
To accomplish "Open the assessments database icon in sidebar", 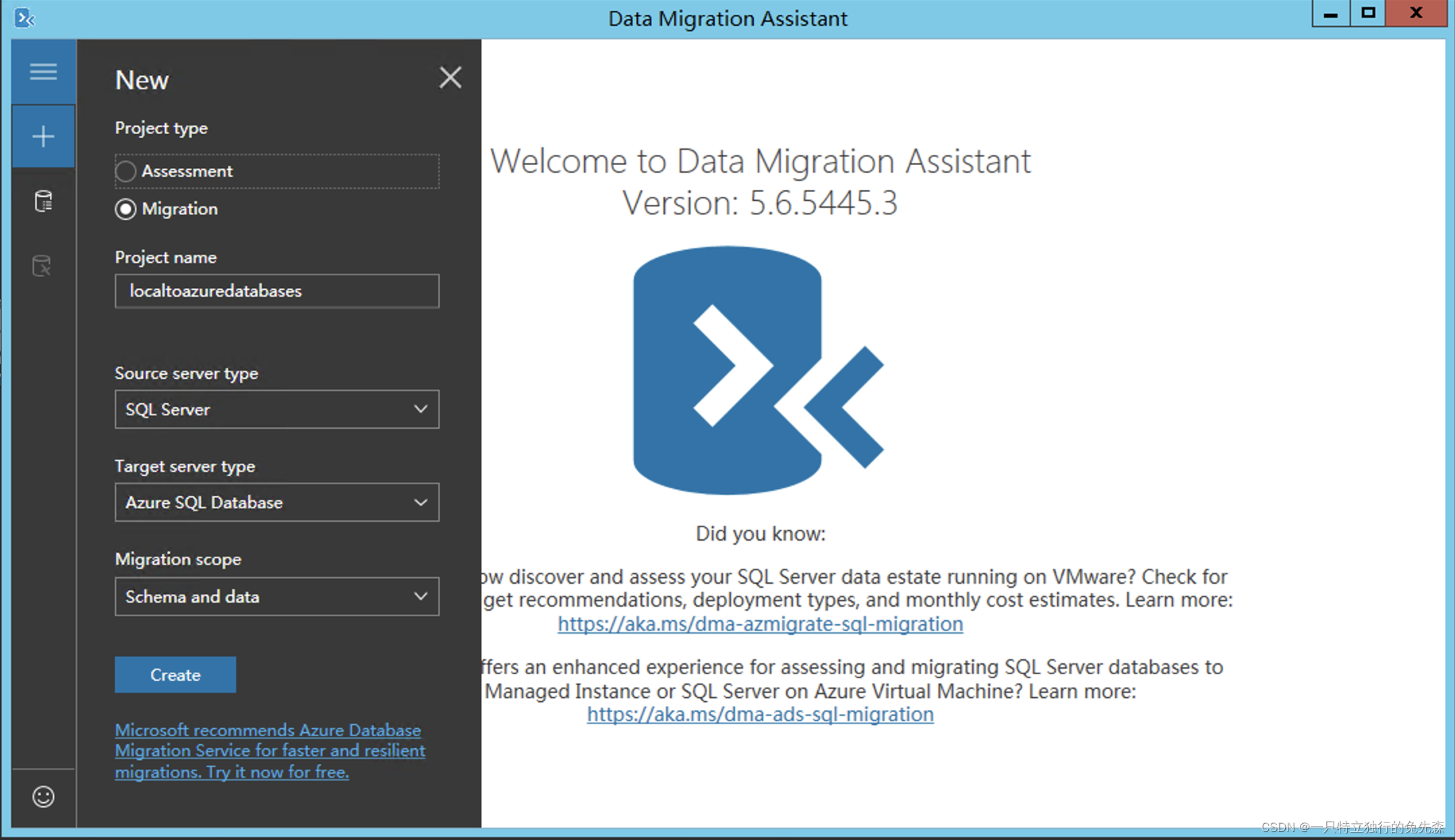I will 43,201.
